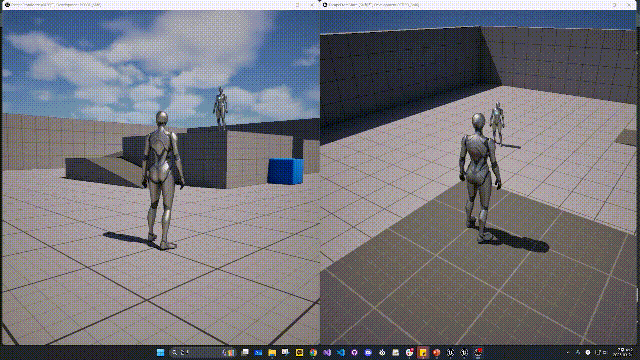The image size is (640, 360).
Task: Open Visual Studio purple icon in taskbar
Action: pyautogui.click(x=327, y=353)
